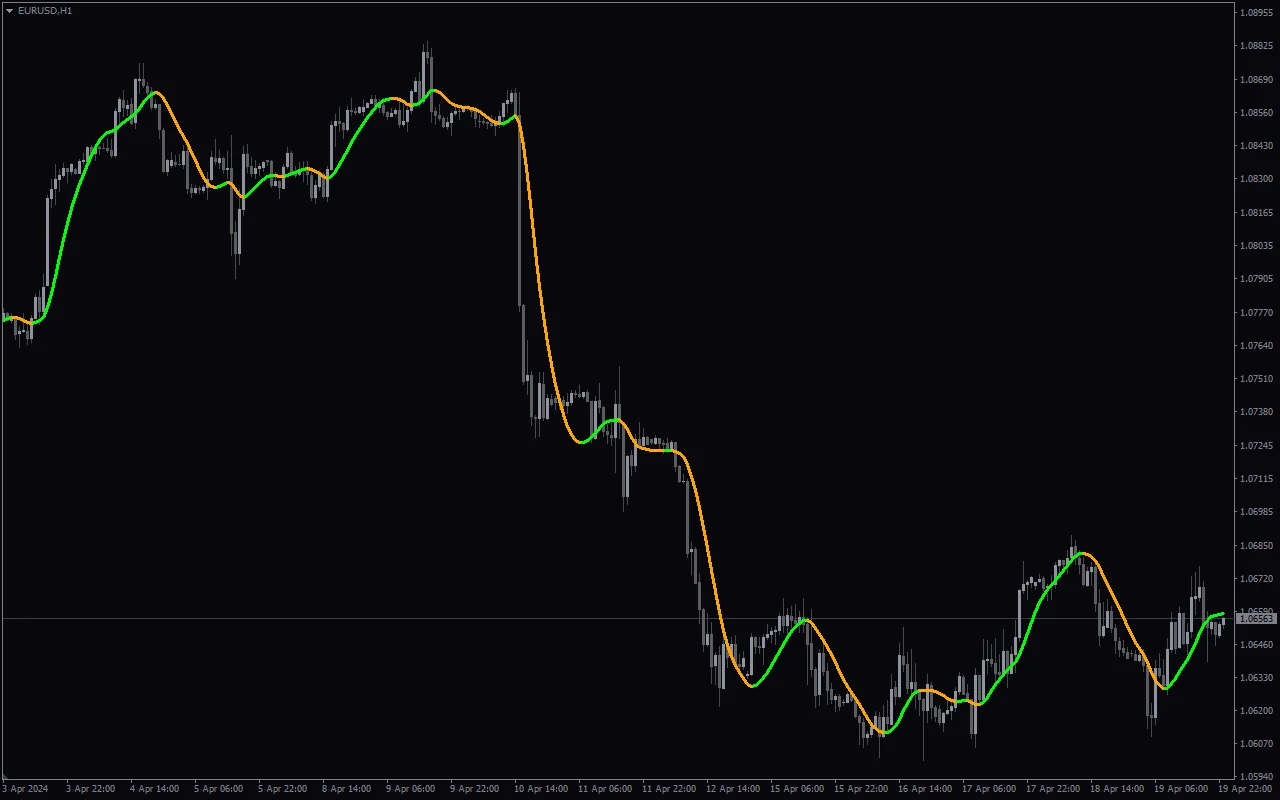This screenshot has width=1280, height=800.
Task: Click the 1.07115 price scale label
Action: coord(1256,478)
